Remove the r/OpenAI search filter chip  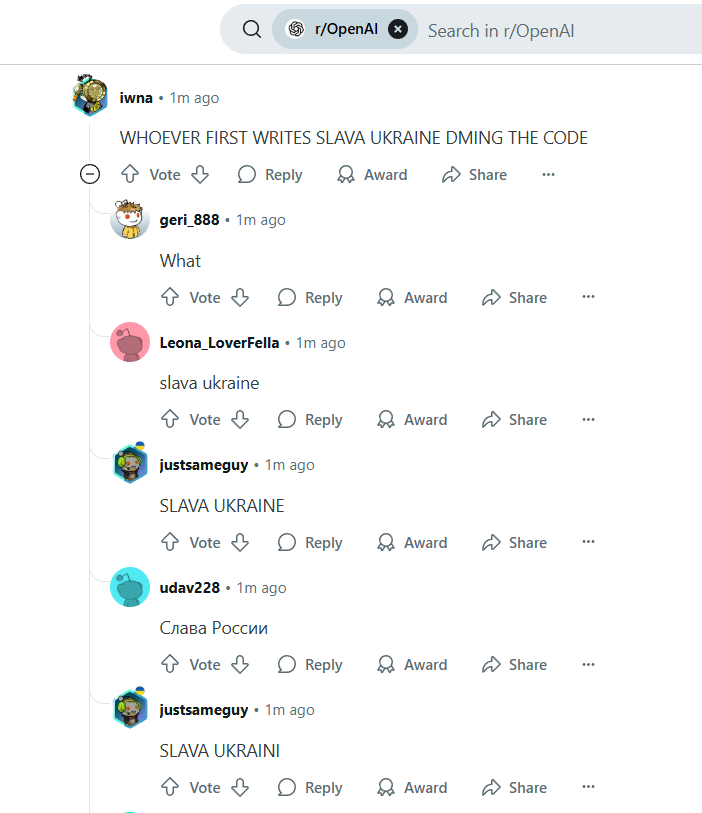(398, 30)
